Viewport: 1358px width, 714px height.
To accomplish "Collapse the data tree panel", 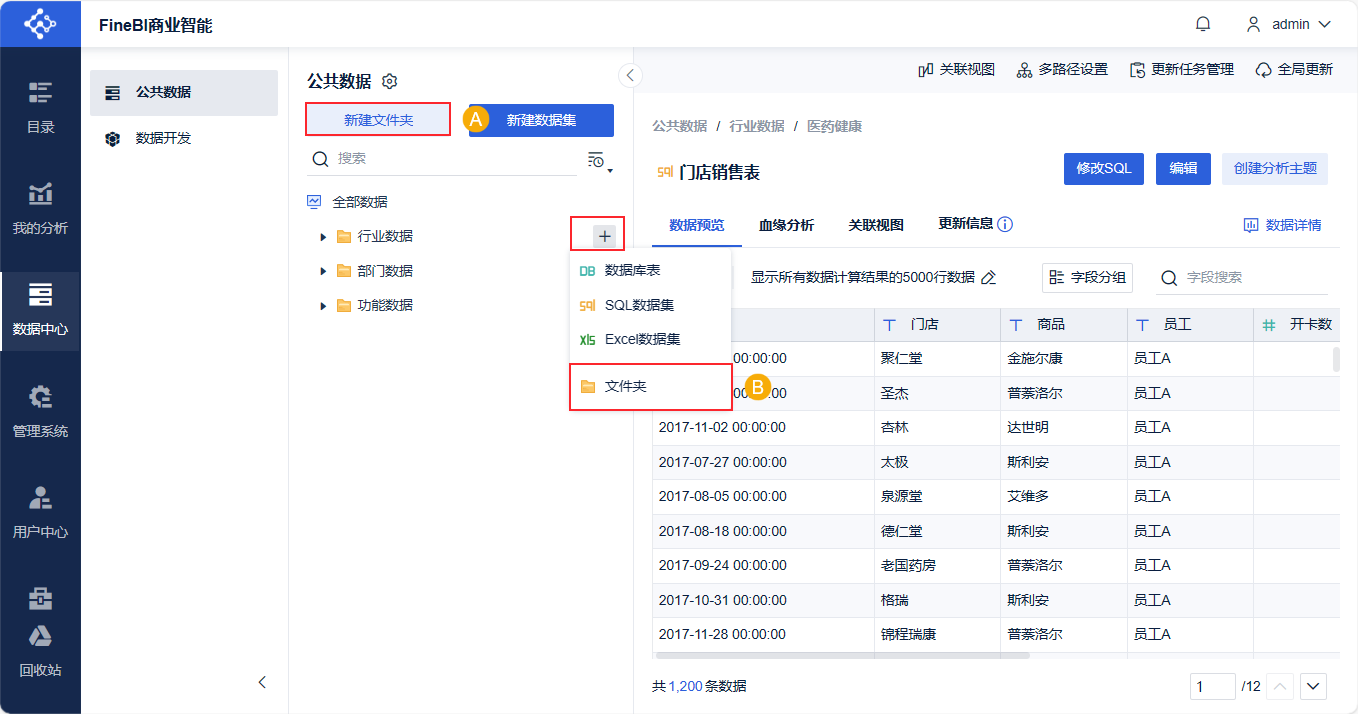I will (631, 75).
